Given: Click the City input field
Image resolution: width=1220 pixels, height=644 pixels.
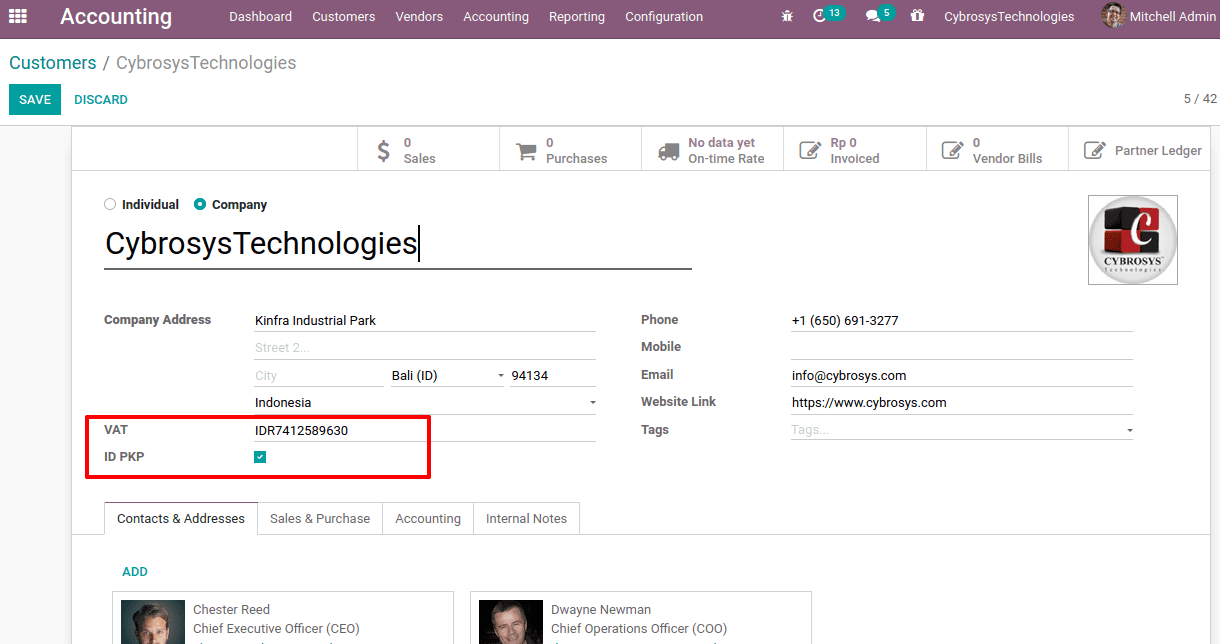Looking at the screenshot, I should pyautogui.click(x=319, y=376).
